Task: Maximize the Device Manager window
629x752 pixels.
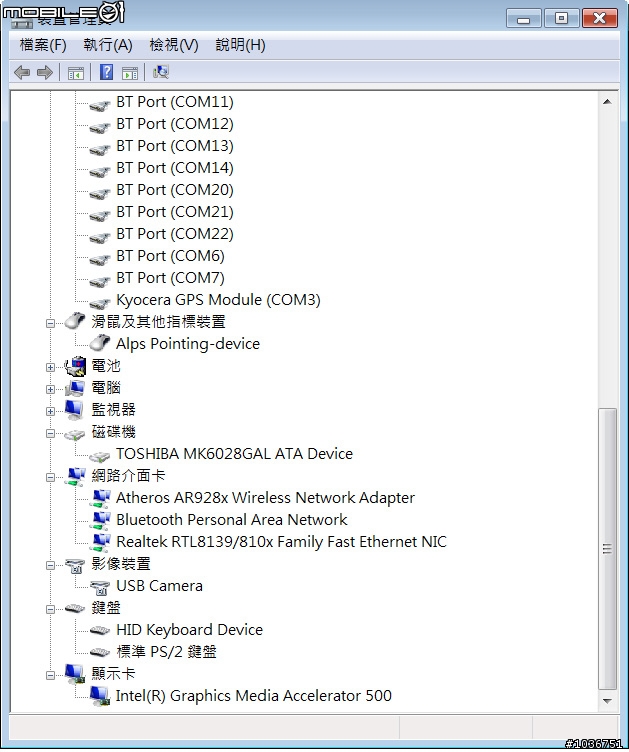Action: [x=561, y=19]
